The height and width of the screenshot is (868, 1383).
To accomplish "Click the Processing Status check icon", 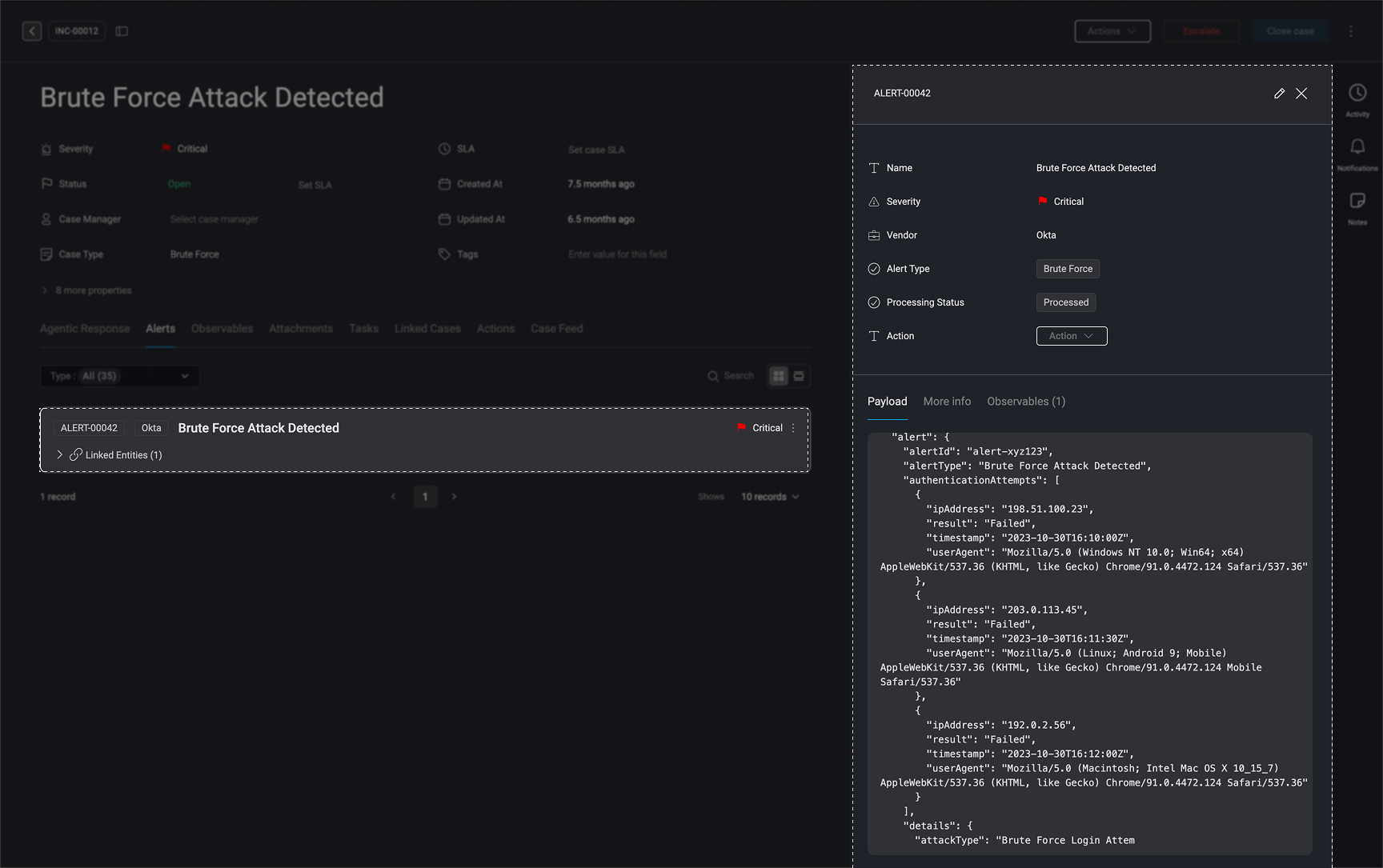I will [x=874, y=302].
